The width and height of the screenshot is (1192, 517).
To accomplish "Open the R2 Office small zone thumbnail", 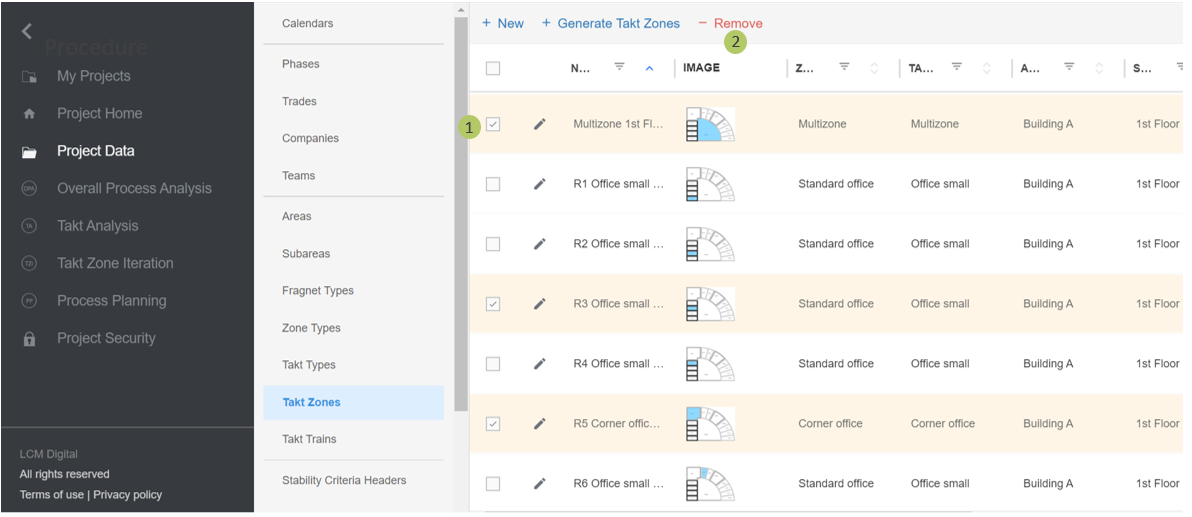I will coord(710,244).
